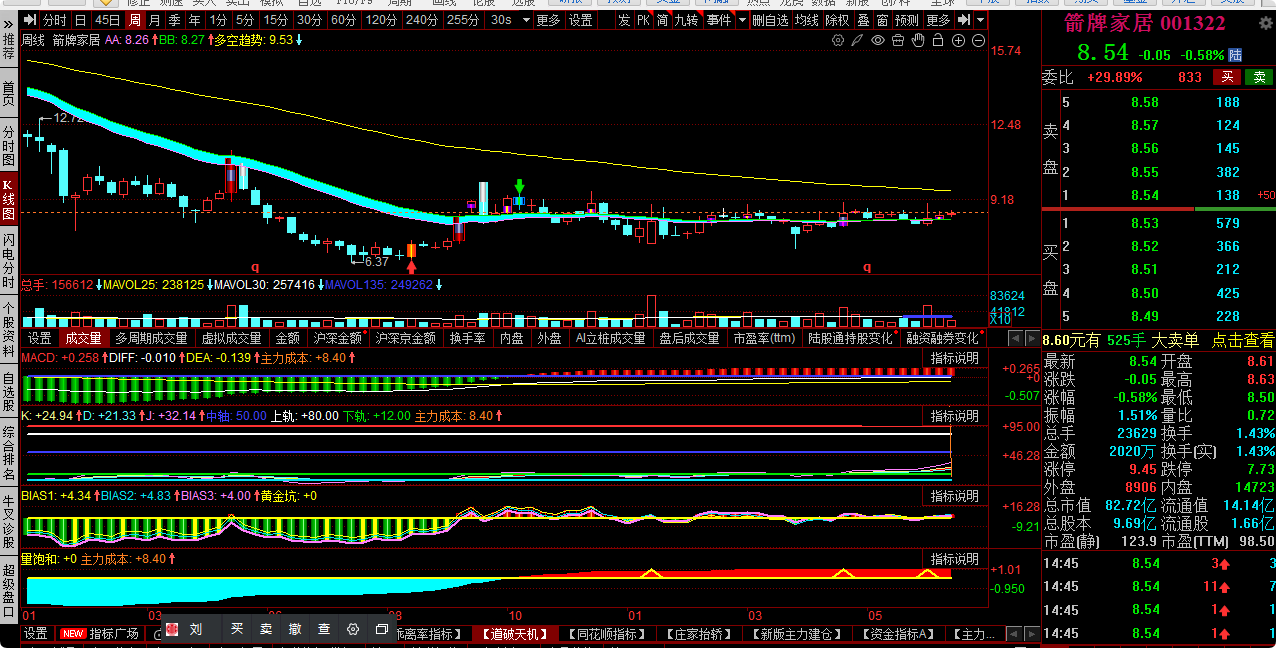Click 设置 button left of 成交量 tab
Image resolution: width=1276 pixels, height=648 pixels.
[x=39, y=338]
